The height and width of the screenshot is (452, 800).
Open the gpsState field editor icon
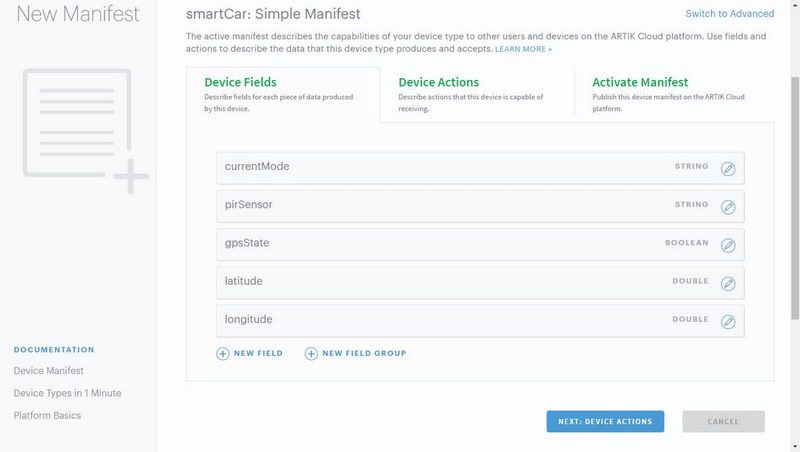(728, 245)
